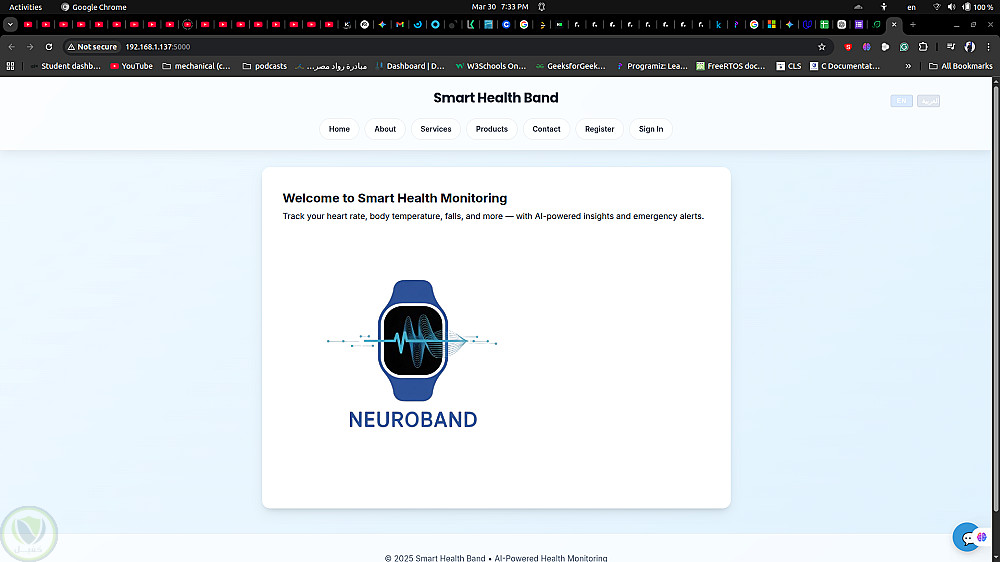Open the FreeRTOS doc... bookmark
Image resolution: width=1000 pixels, height=562 pixels.
click(731, 66)
